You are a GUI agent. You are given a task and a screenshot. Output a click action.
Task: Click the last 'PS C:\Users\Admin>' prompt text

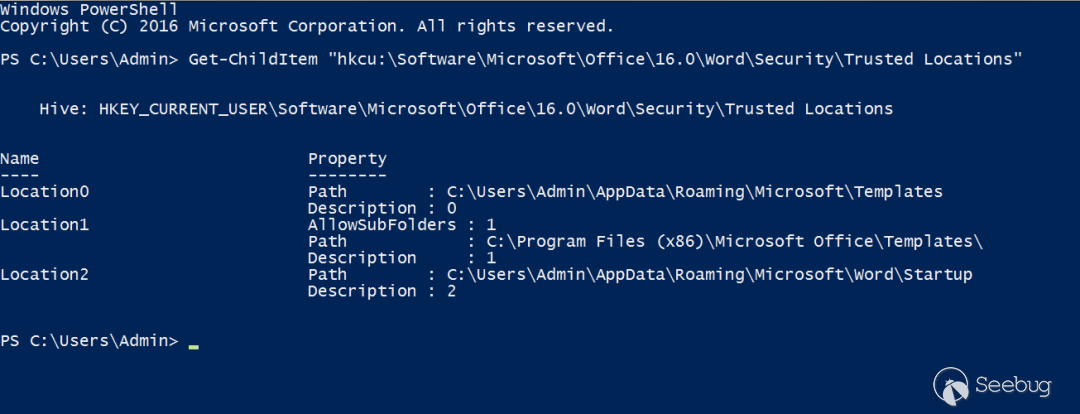[x=89, y=341]
